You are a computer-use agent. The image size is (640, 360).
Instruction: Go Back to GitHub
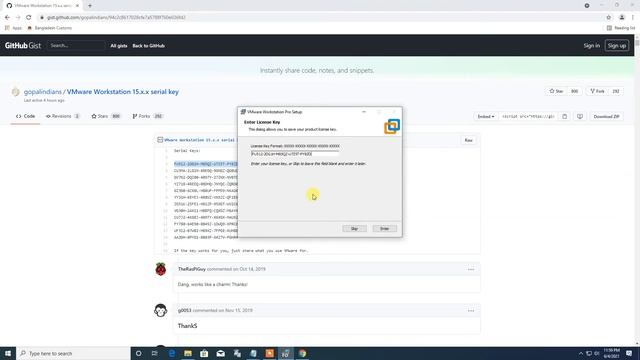click(149, 46)
